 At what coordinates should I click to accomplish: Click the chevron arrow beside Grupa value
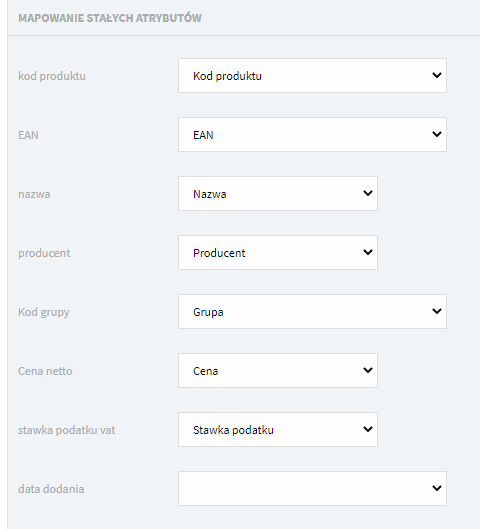(x=437, y=311)
